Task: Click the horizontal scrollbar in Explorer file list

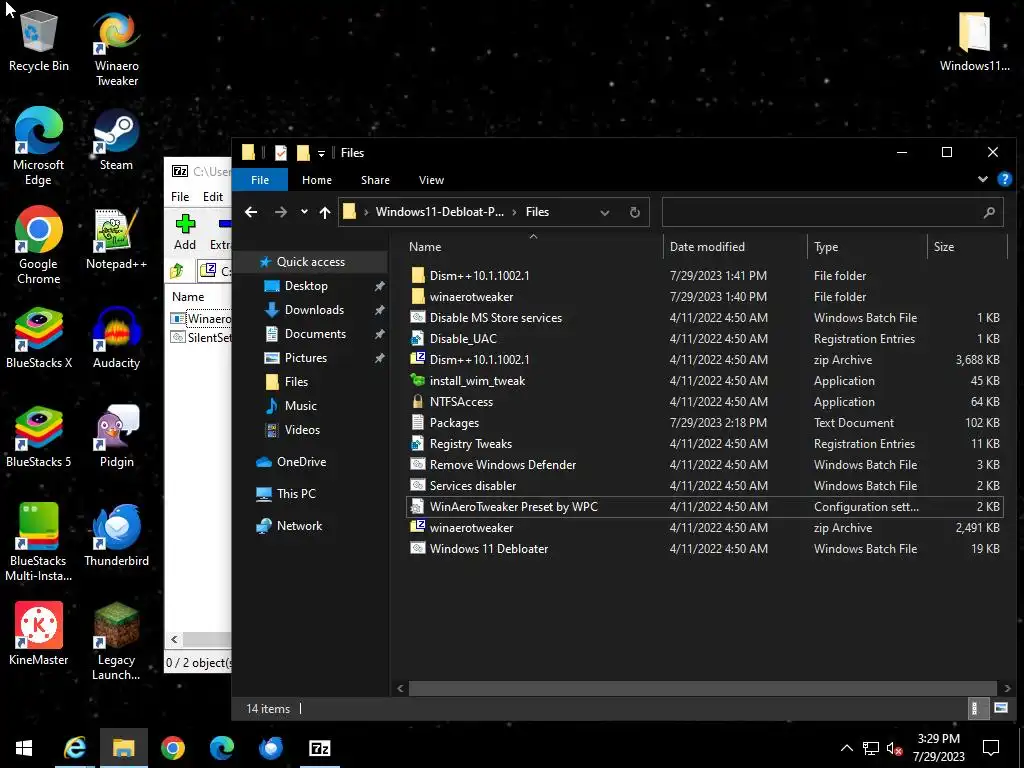Action: pos(703,688)
